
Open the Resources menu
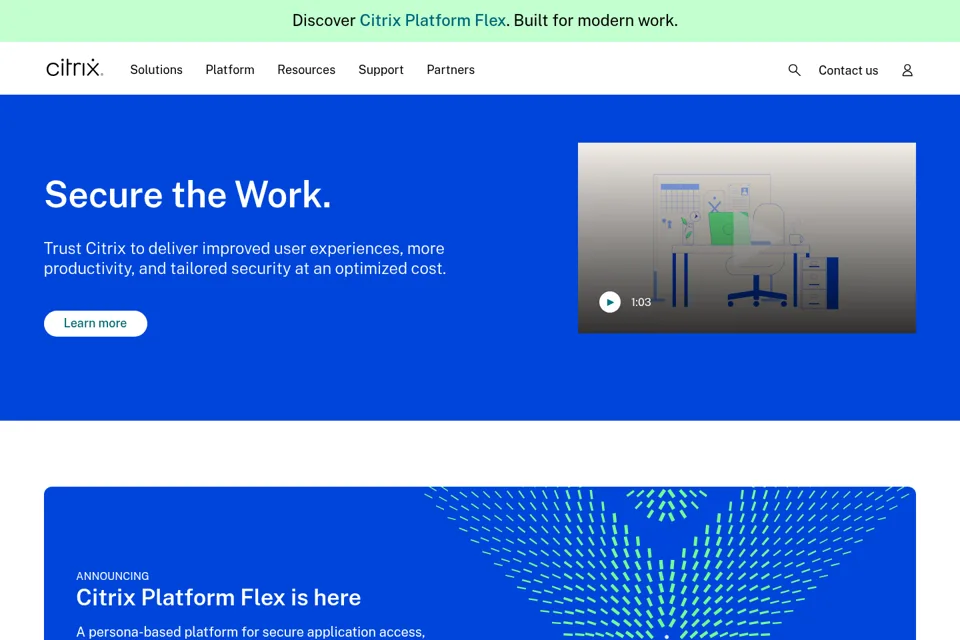coord(306,70)
